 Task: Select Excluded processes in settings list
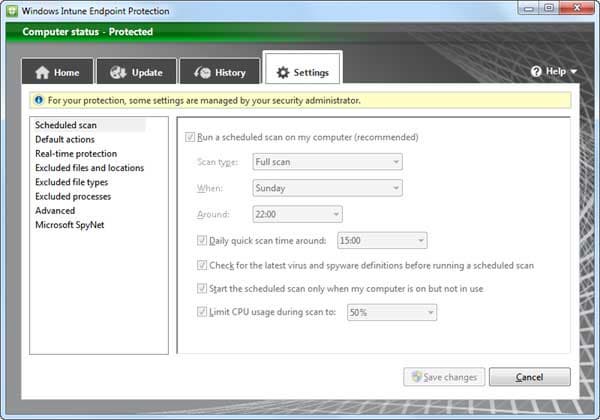point(73,196)
